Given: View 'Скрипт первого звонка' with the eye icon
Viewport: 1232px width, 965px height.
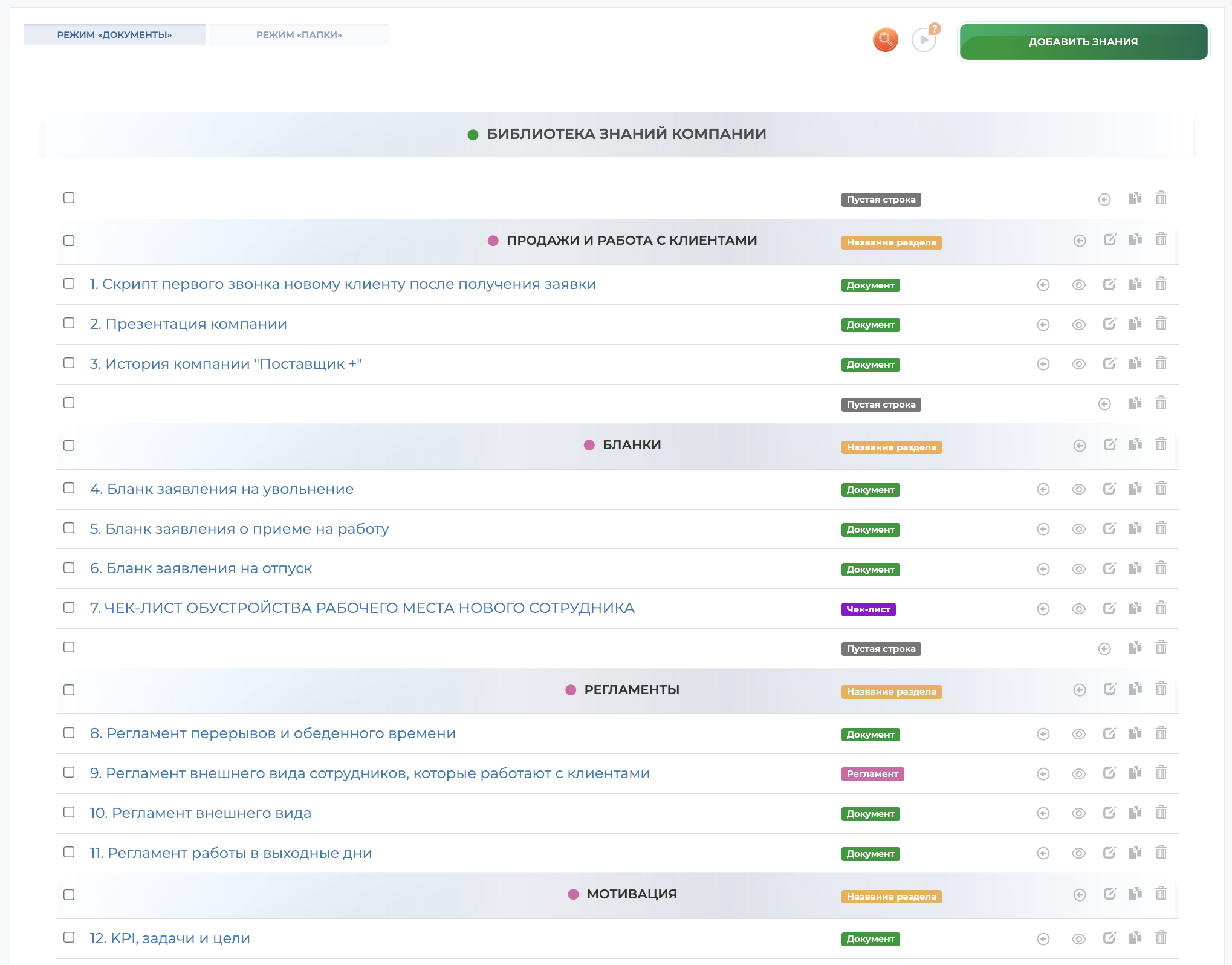Looking at the screenshot, I should click(1078, 285).
